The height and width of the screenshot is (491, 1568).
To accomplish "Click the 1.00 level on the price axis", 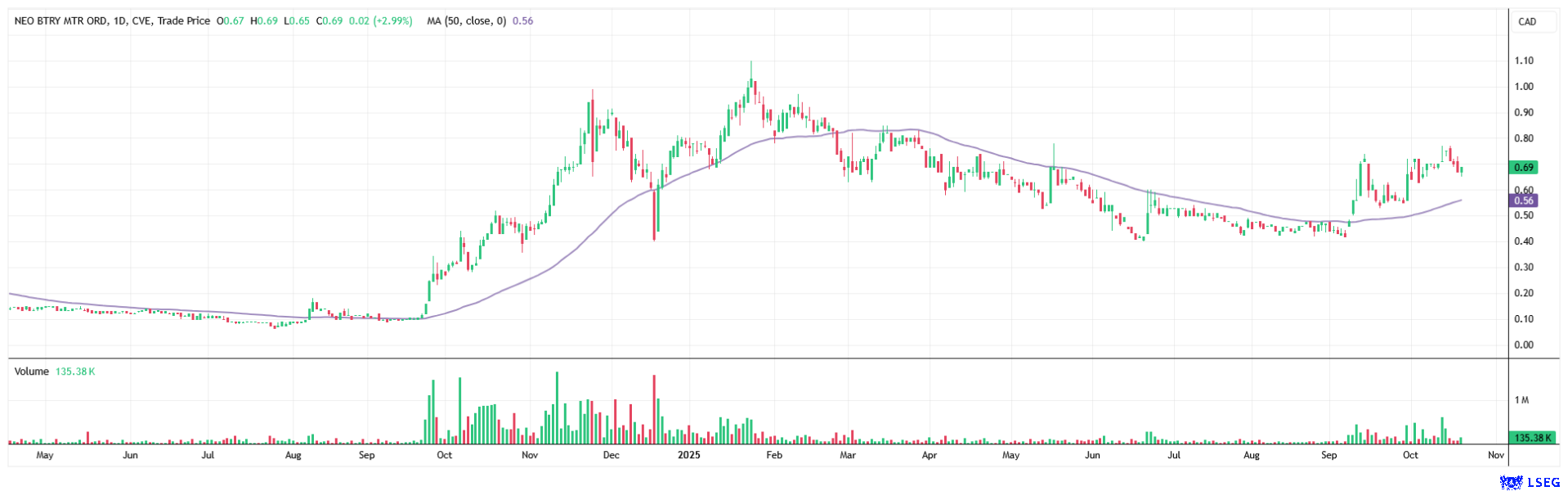I will pyautogui.click(x=1523, y=87).
